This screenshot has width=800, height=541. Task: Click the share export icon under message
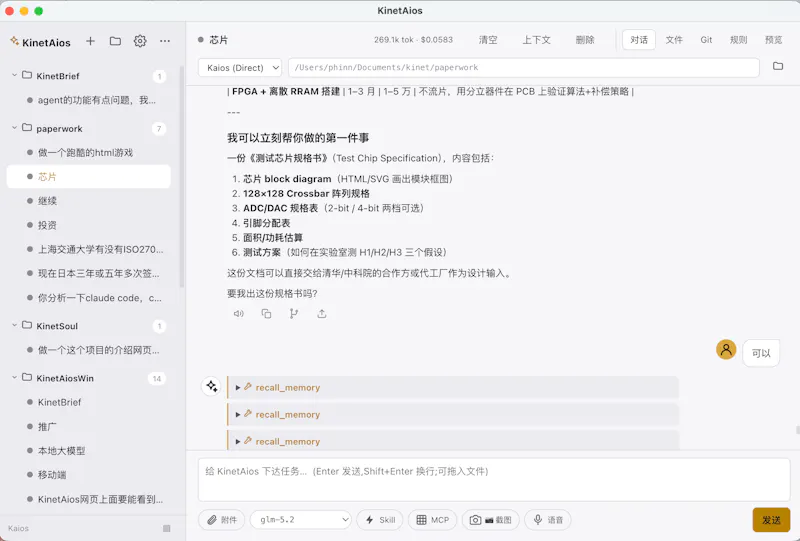[321, 313]
